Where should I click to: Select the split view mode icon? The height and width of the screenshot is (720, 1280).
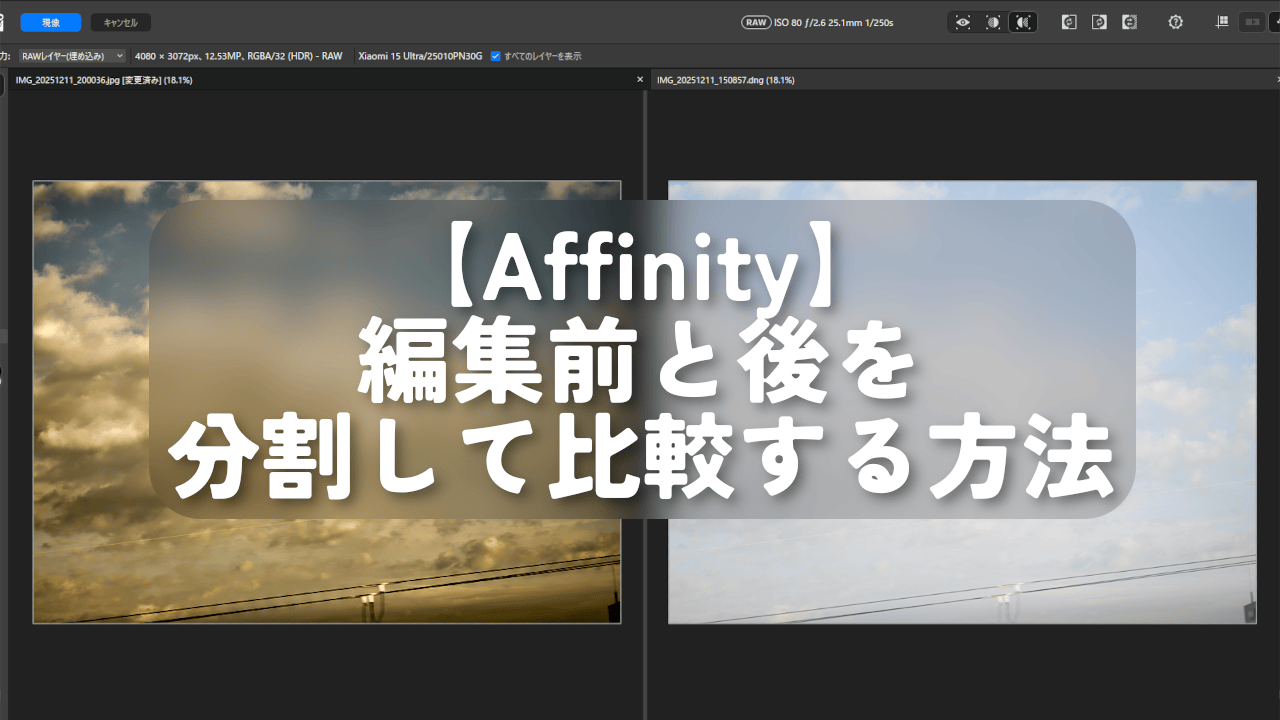point(993,22)
